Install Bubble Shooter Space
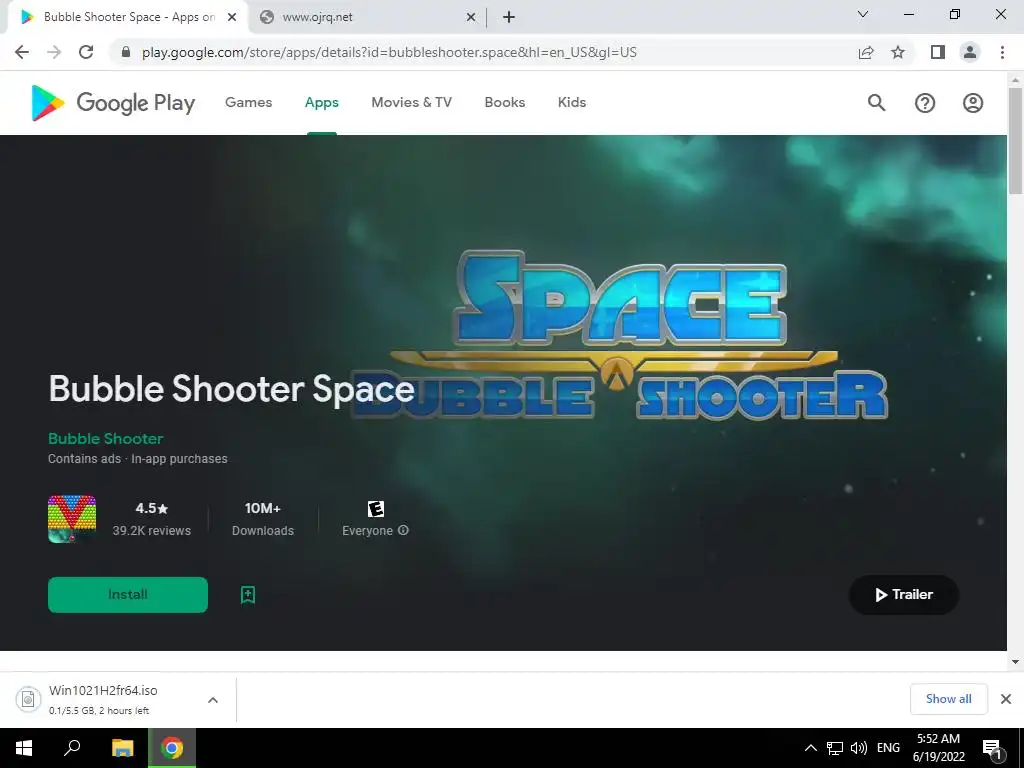The height and width of the screenshot is (768, 1024). [x=128, y=594]
